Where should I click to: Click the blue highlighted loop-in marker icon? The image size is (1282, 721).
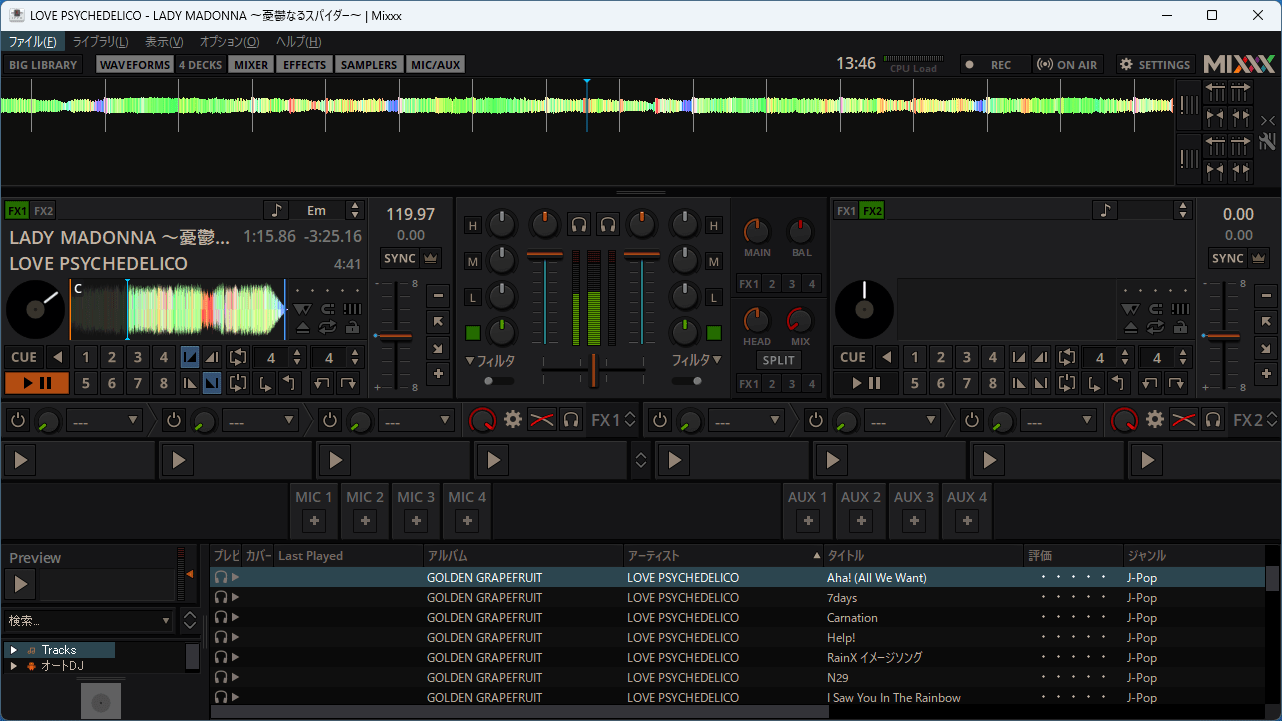tap(190, 357)
